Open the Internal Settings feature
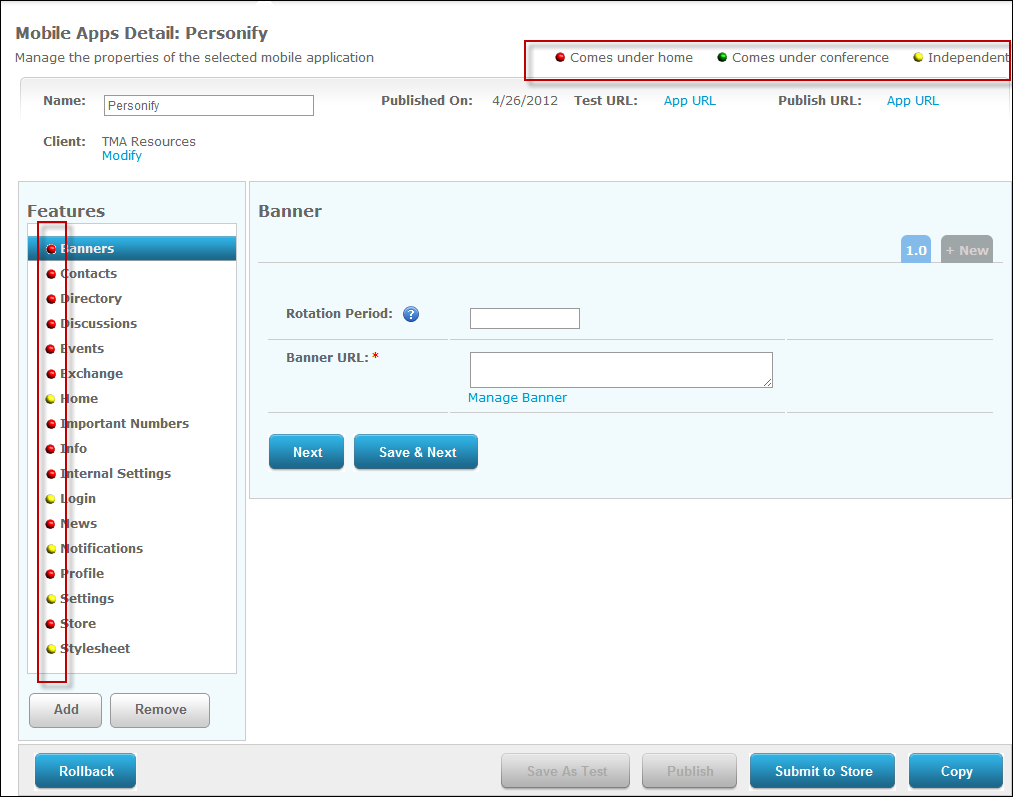This screenshot has width=1013, height=797. (x=115, y=474)
